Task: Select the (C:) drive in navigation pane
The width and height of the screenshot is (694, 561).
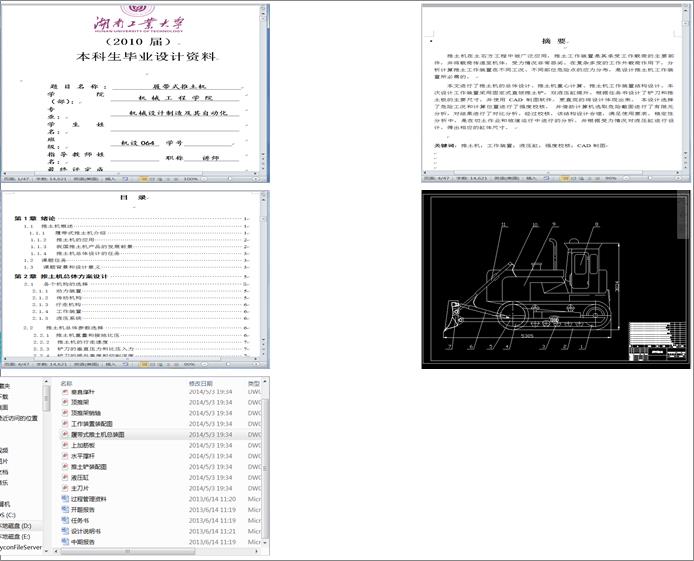Action: [x=8, y=515]
